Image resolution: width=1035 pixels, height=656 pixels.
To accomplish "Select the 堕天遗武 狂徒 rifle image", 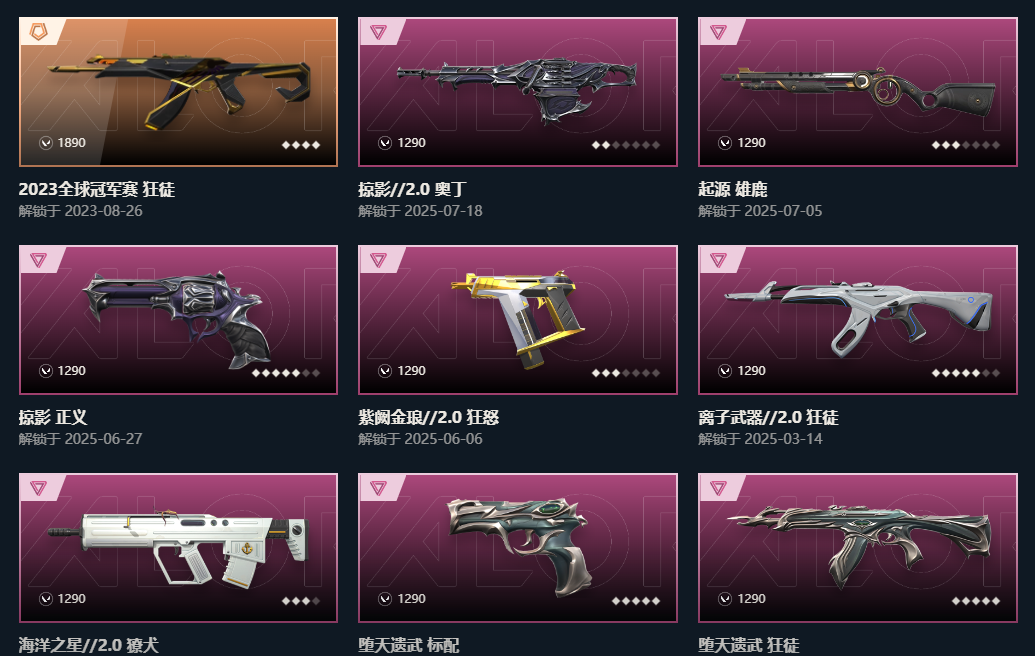I will [x=858, y=548].
